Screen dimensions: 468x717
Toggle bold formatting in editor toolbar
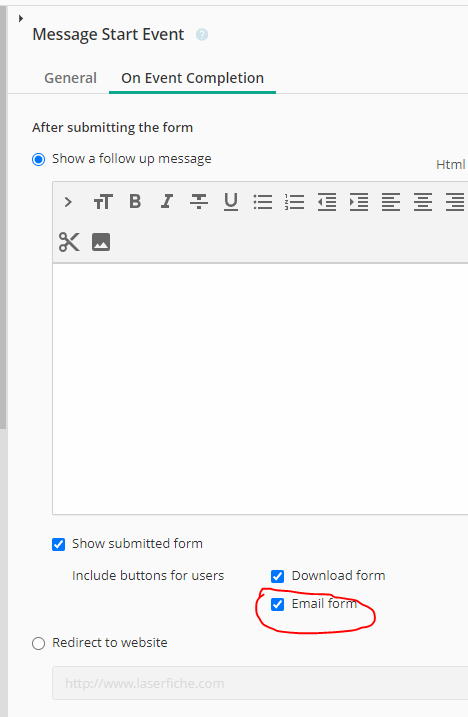(135, 201)
